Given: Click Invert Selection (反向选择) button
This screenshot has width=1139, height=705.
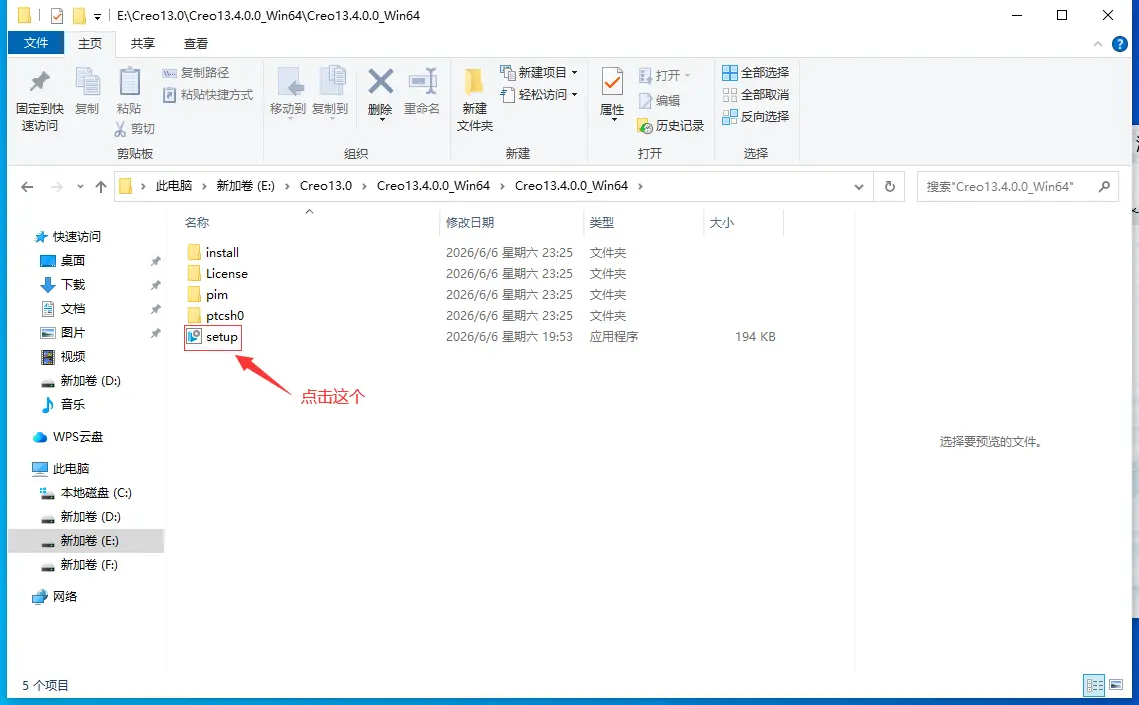Looking at the screenshot, I should 755,116.
